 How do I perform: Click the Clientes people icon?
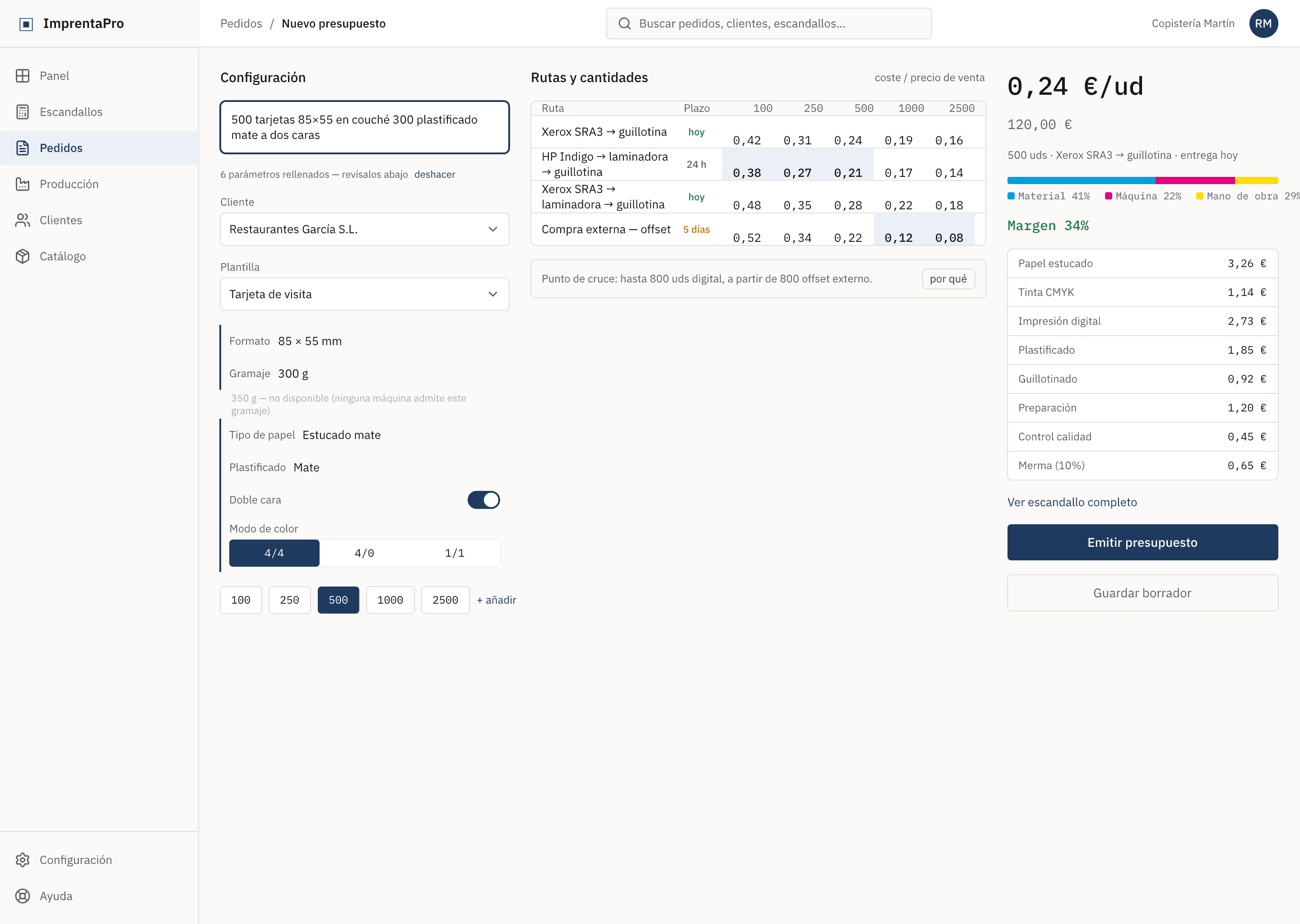pos(23,220)
